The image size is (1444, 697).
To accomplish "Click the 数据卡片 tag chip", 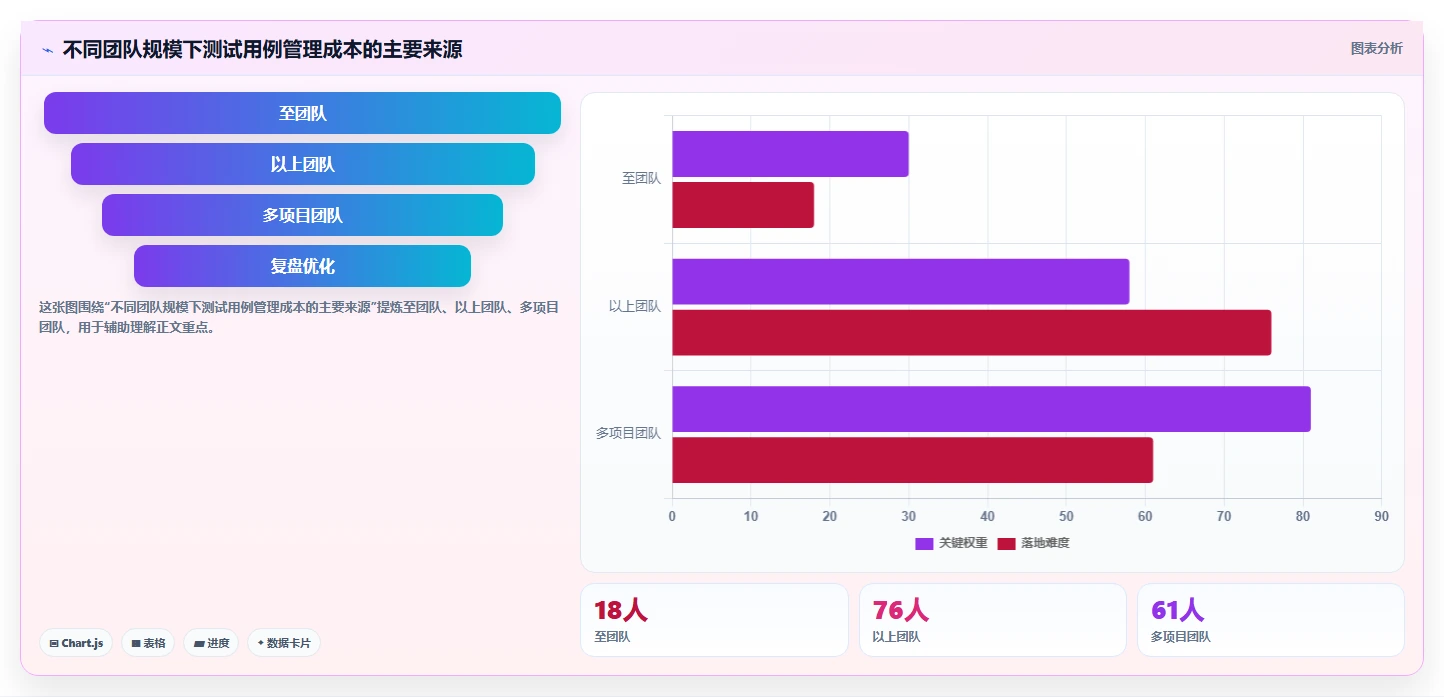I will point(284,643).
